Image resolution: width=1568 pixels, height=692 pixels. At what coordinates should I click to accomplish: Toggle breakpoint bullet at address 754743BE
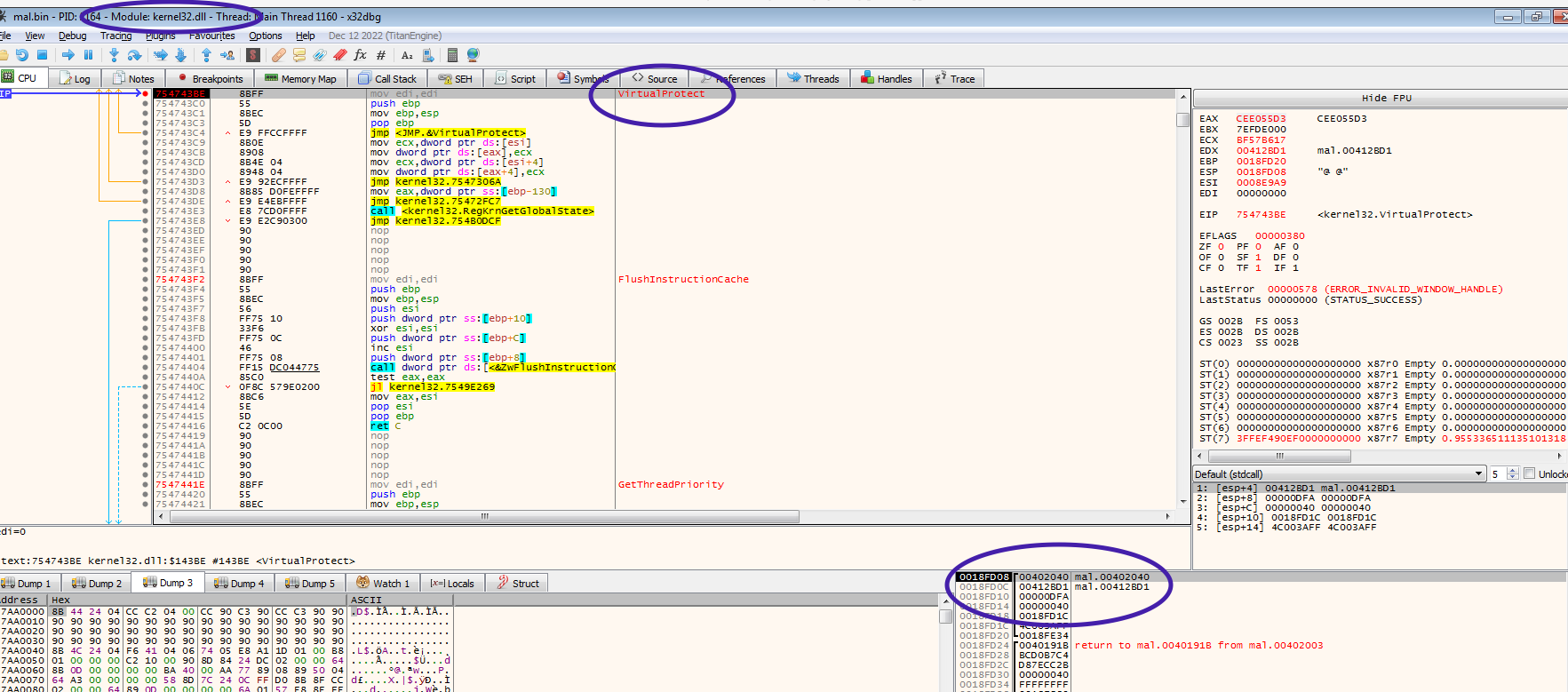coord(145,93)
